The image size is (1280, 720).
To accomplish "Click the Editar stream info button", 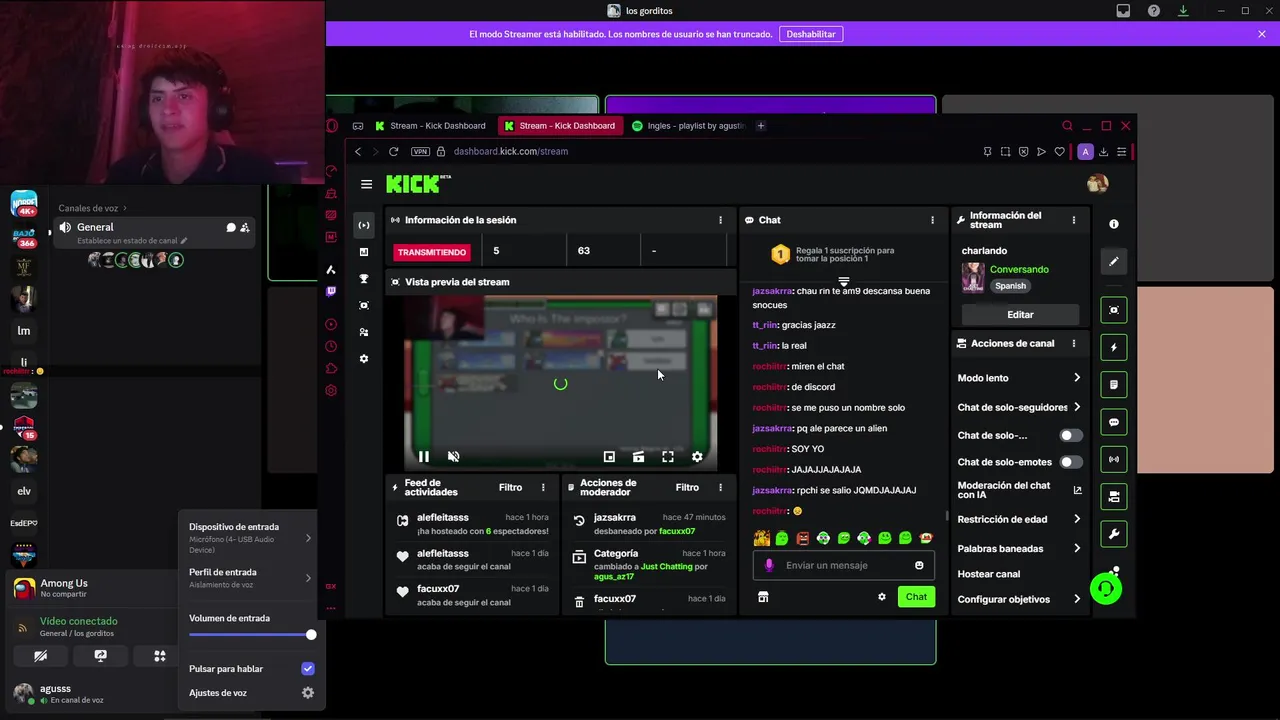I will click(1020, 314).
